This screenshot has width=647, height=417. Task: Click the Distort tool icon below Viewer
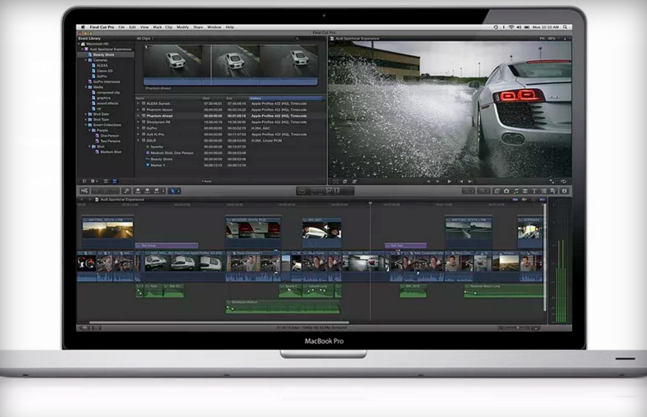pos(354,181)
